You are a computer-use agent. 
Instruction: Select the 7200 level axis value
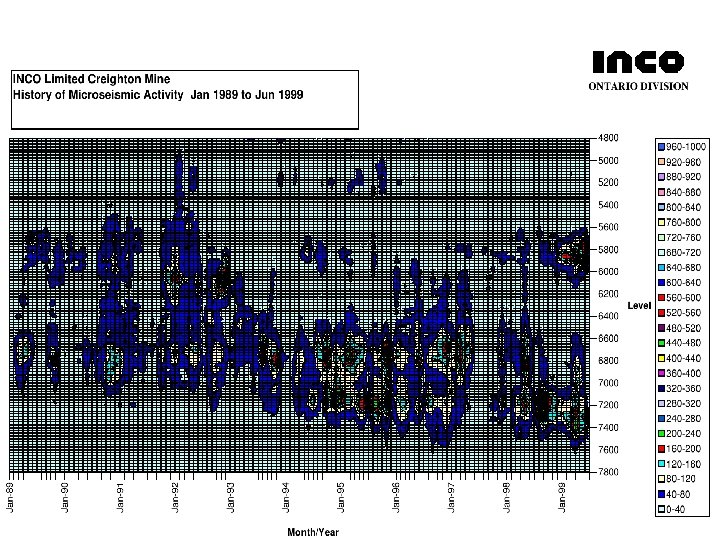pyautogui.click(x=608, y=405)
